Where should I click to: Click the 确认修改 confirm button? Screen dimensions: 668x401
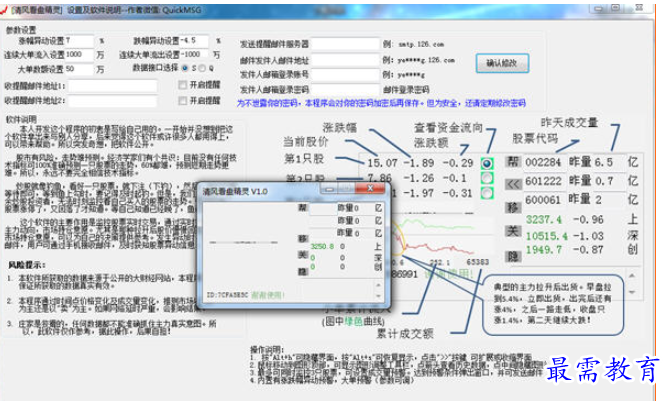502,63
